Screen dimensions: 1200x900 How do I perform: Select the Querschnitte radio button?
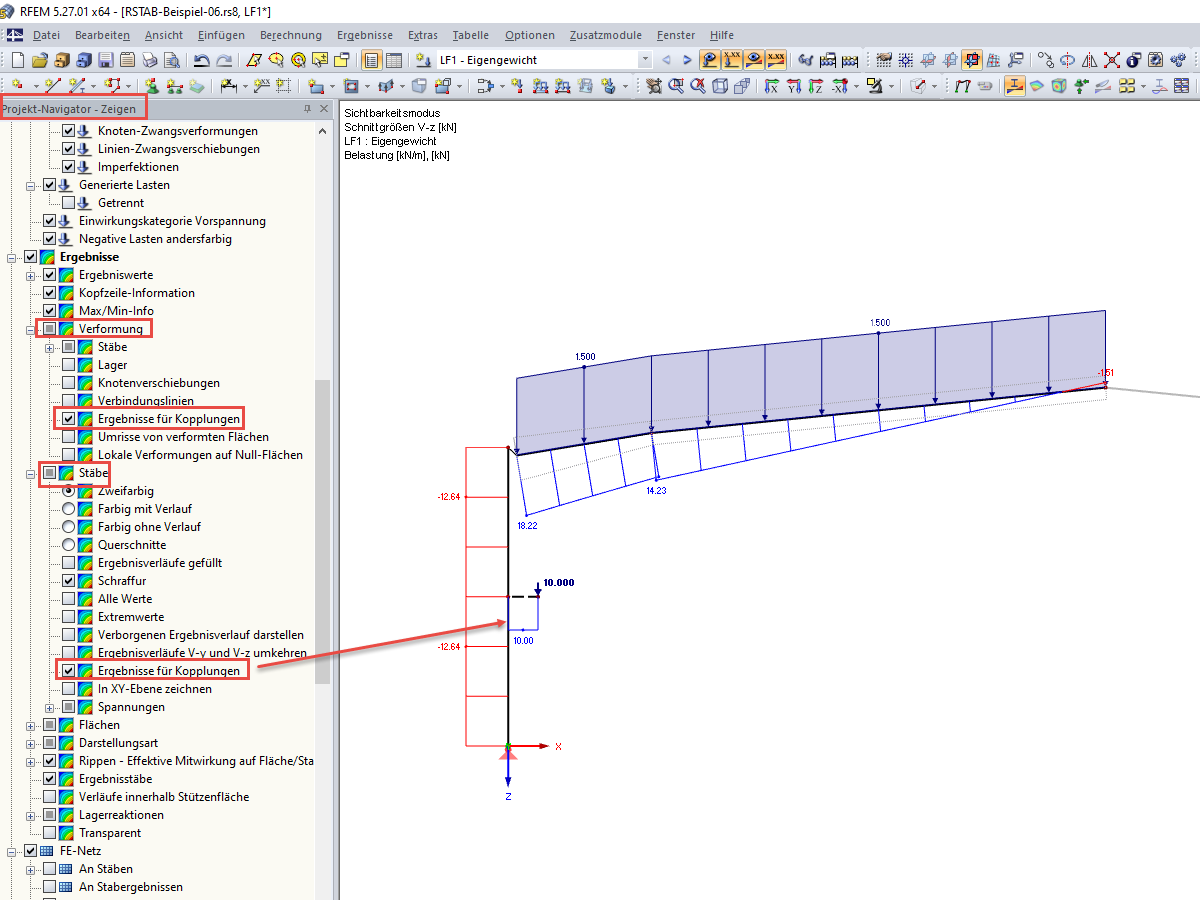69,545
